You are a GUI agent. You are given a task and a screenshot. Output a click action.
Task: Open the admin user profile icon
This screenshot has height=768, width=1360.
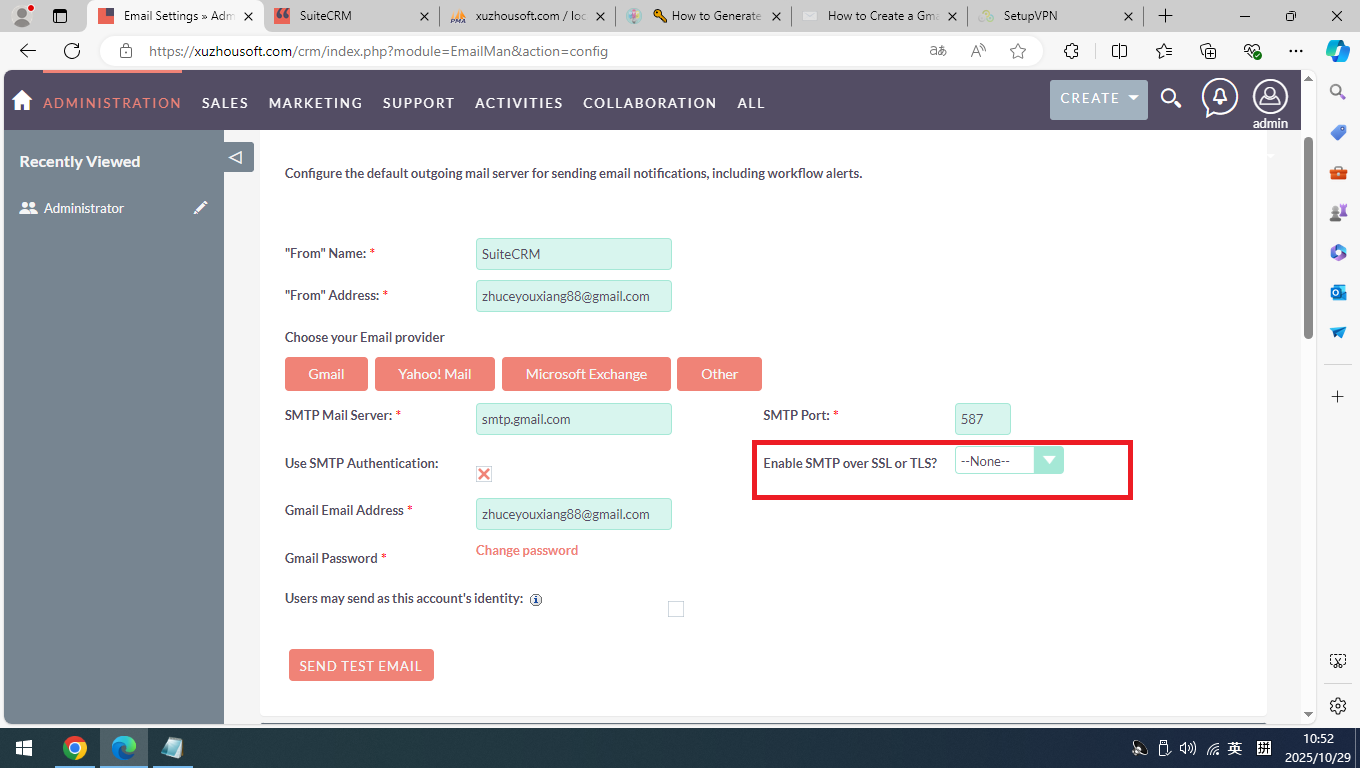click(x=1270, y=97)
